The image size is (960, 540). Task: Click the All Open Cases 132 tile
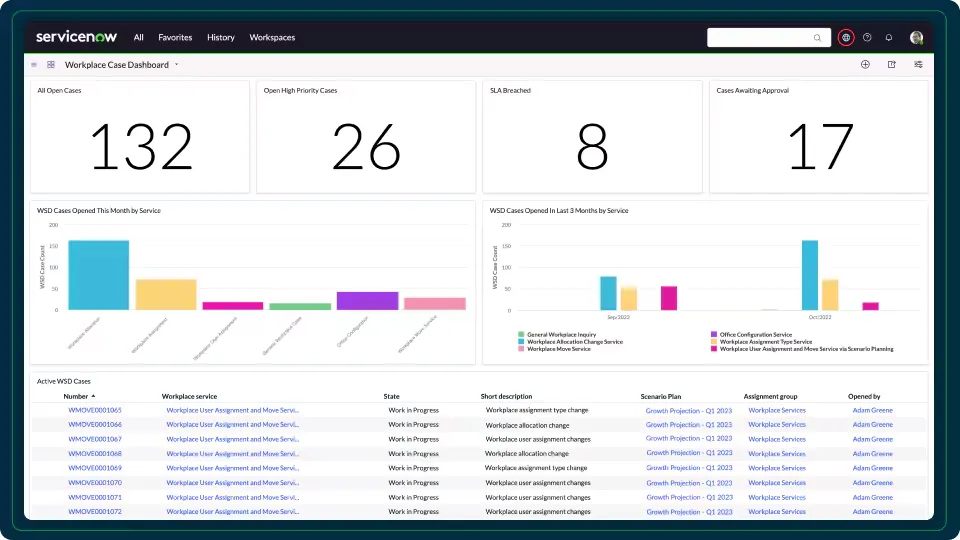tap(140, 137)
